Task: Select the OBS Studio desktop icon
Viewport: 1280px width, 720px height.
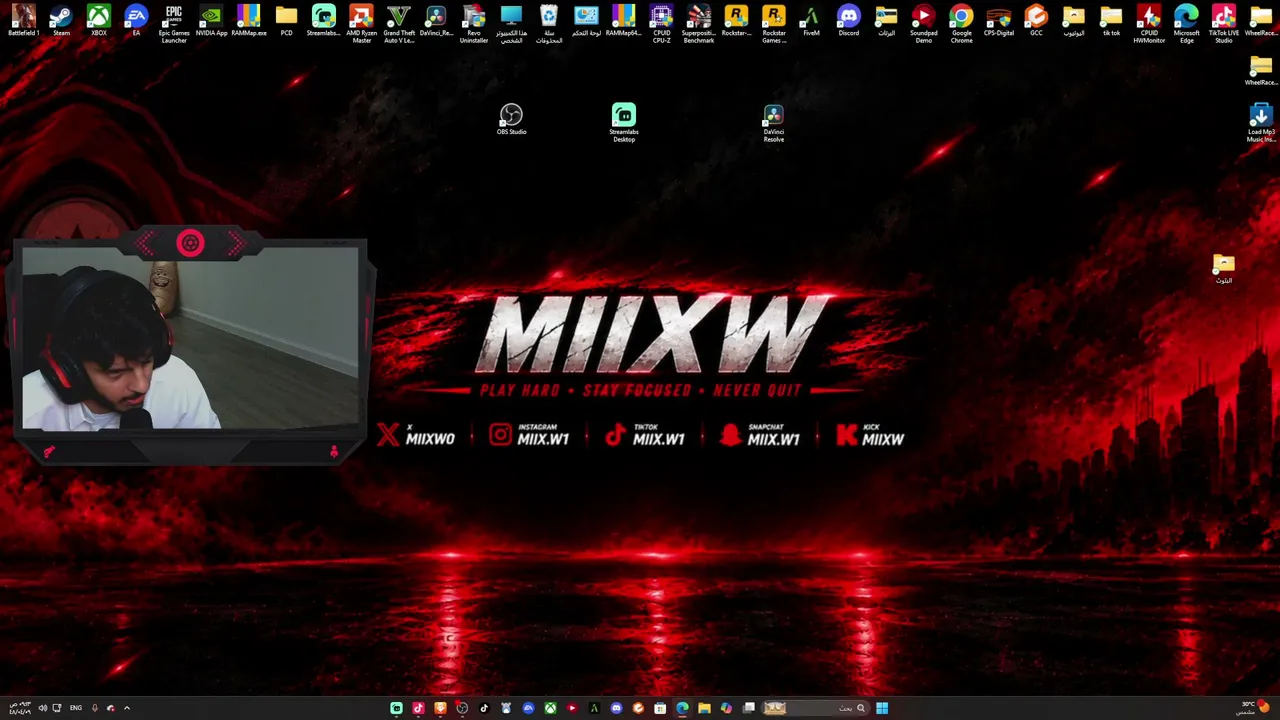Action: click(511, 120)
